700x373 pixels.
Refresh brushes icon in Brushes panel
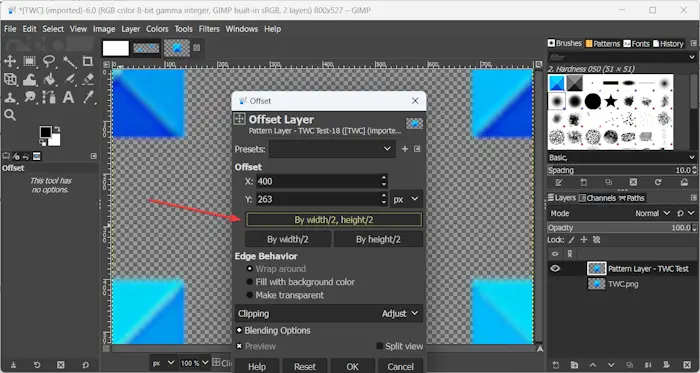tap(658, 182)
